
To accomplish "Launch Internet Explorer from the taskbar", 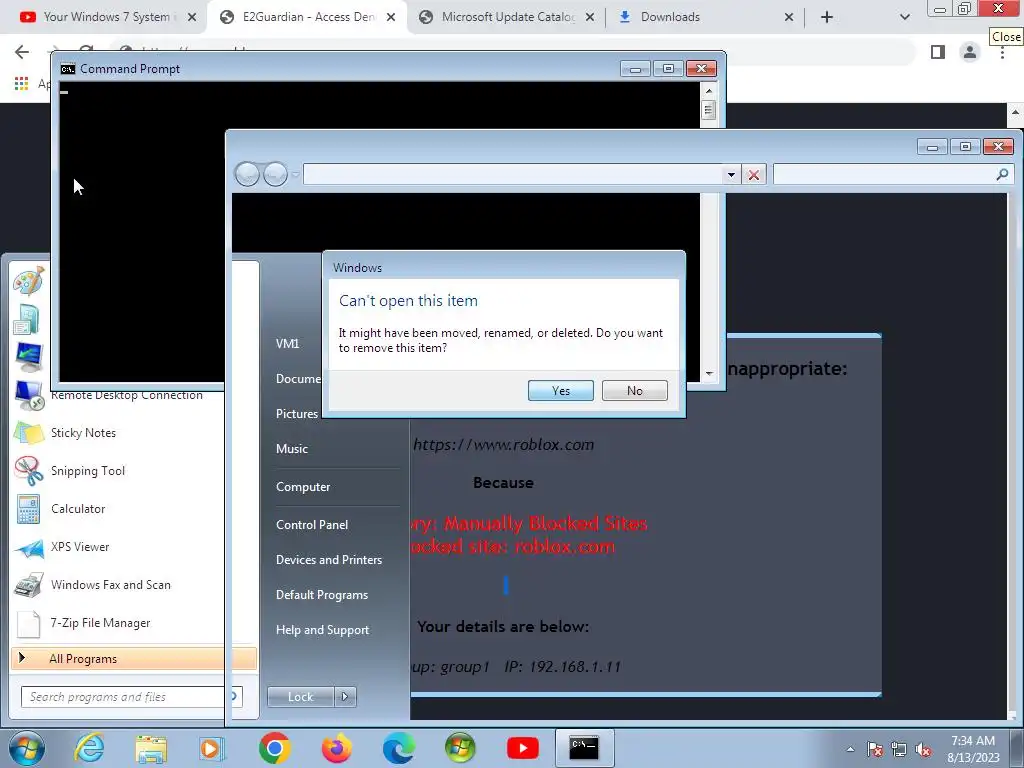I will tap(89, 748).
